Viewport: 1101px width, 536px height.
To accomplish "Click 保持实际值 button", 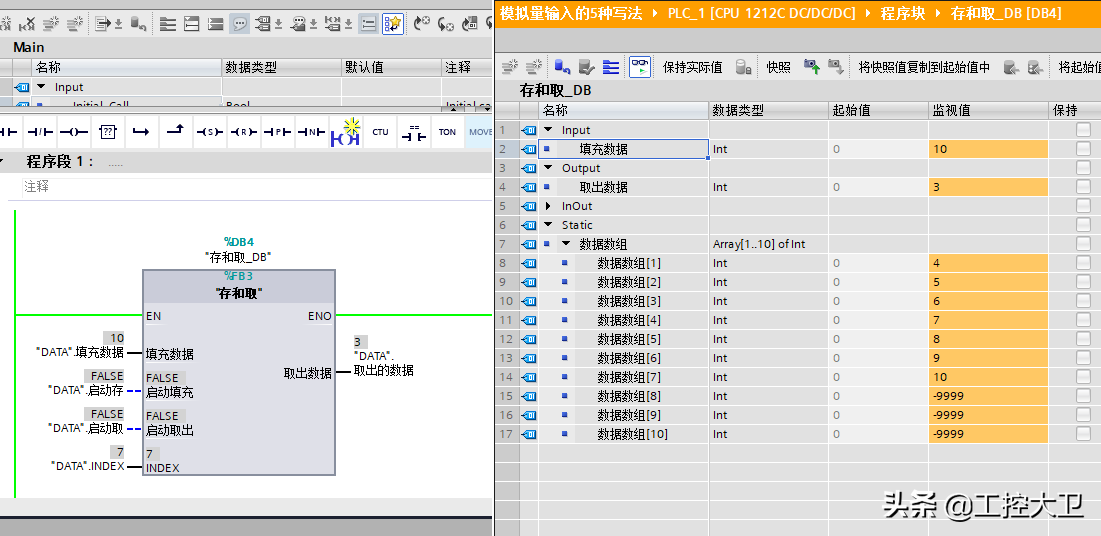I will coord(692,67).
